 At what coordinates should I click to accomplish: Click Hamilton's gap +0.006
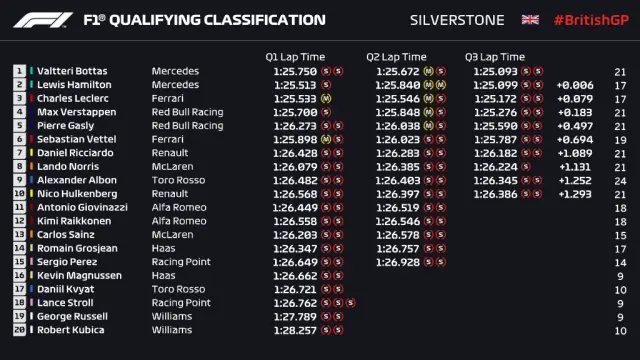(x=575, y=85)
